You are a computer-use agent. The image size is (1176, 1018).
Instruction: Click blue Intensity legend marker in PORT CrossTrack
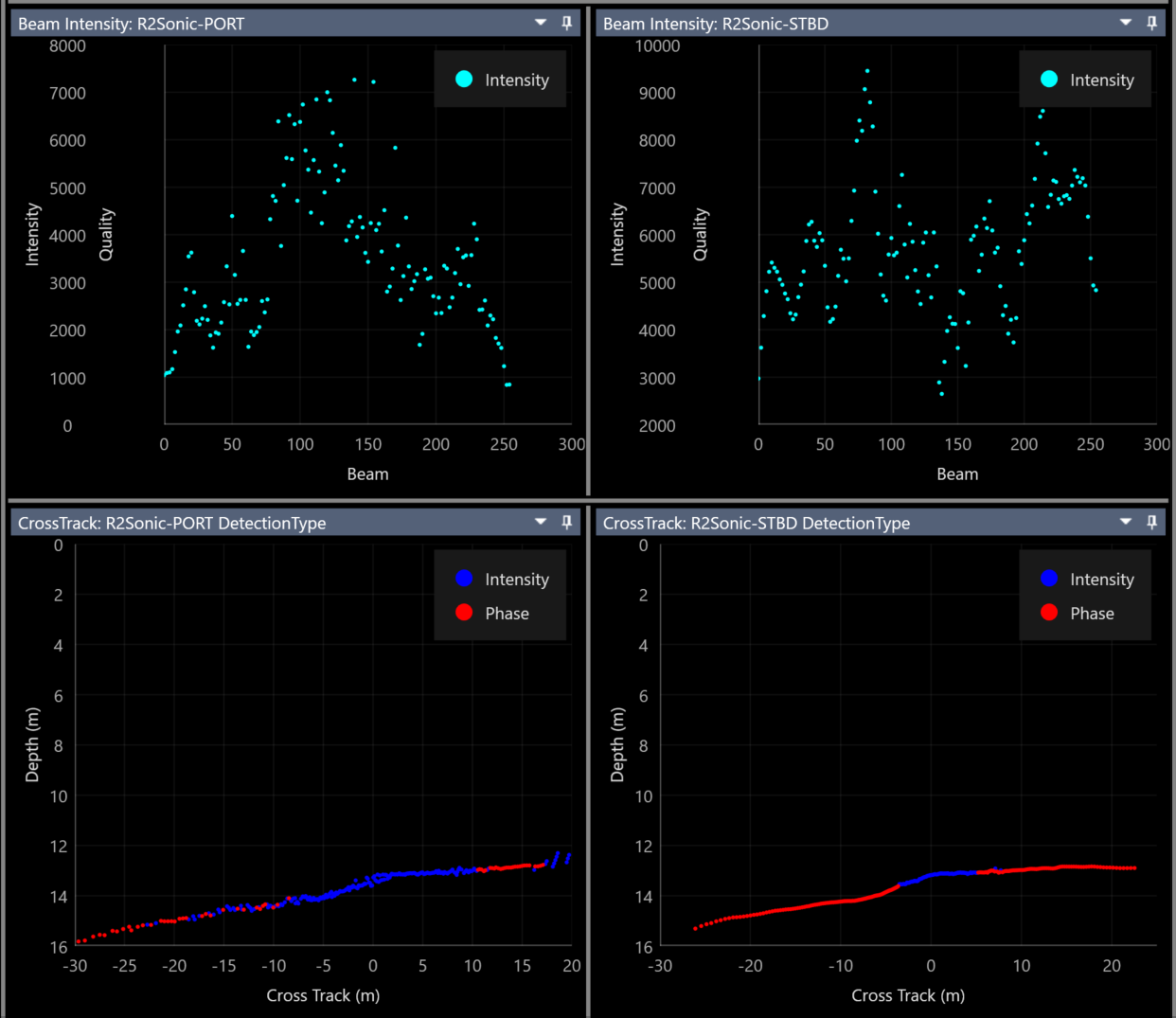[464, 579]
